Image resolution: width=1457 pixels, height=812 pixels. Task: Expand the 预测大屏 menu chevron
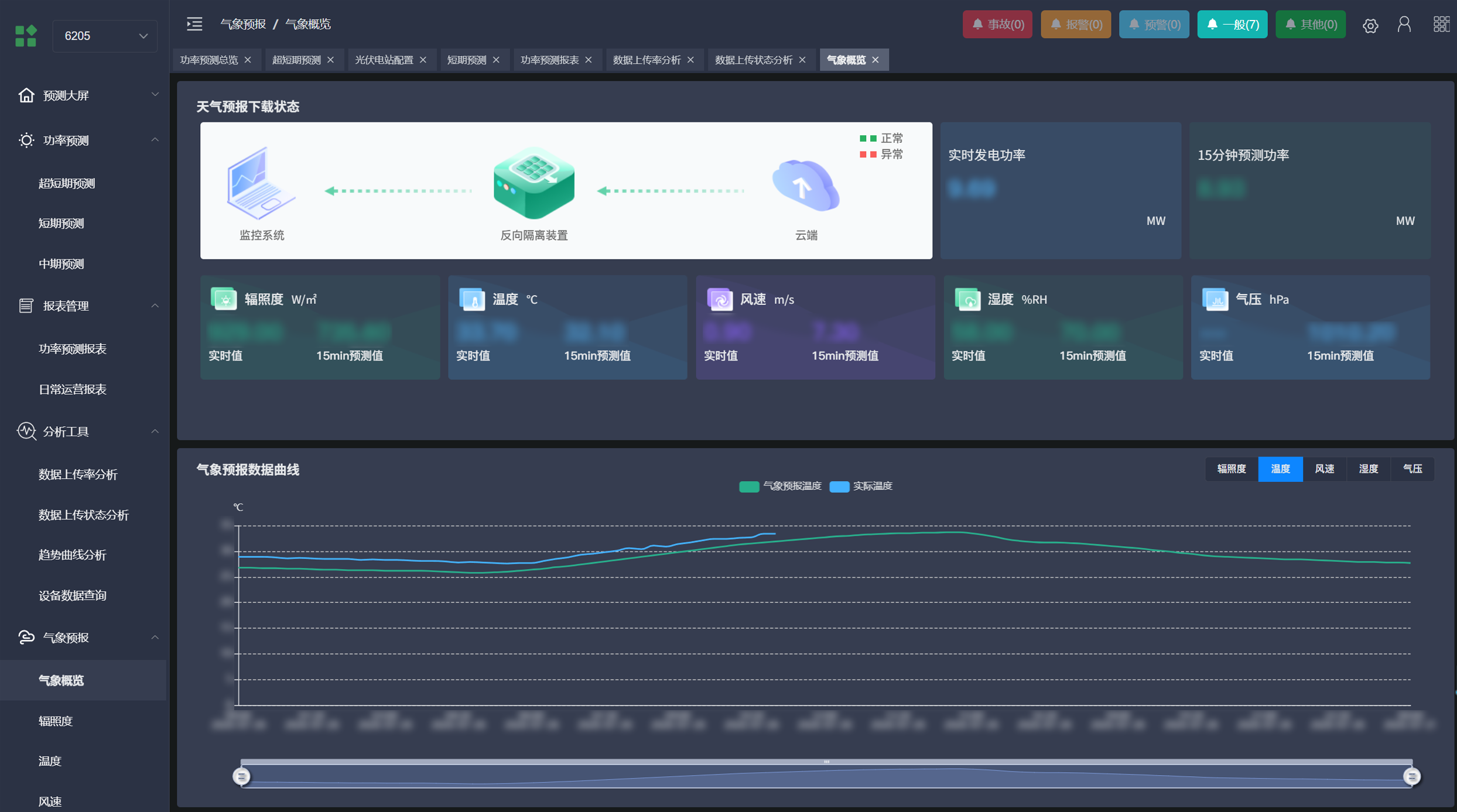coord(155,94)
